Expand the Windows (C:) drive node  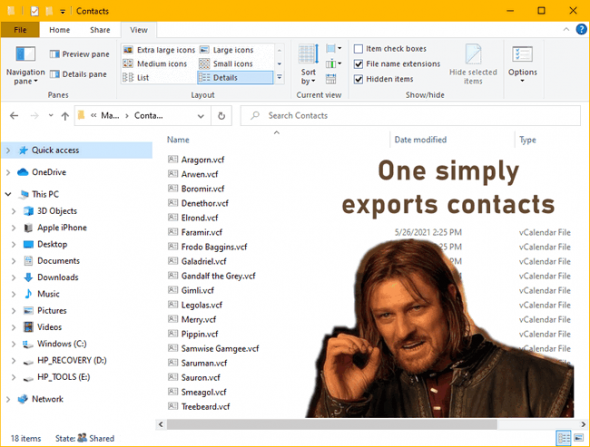pos(14,344)
